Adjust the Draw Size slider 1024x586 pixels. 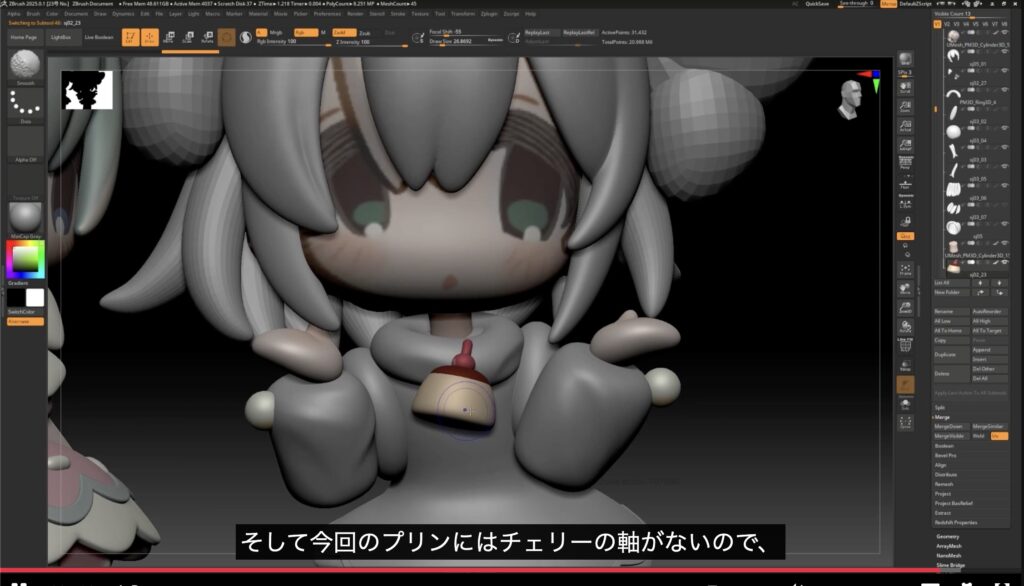tap(466, 42)
